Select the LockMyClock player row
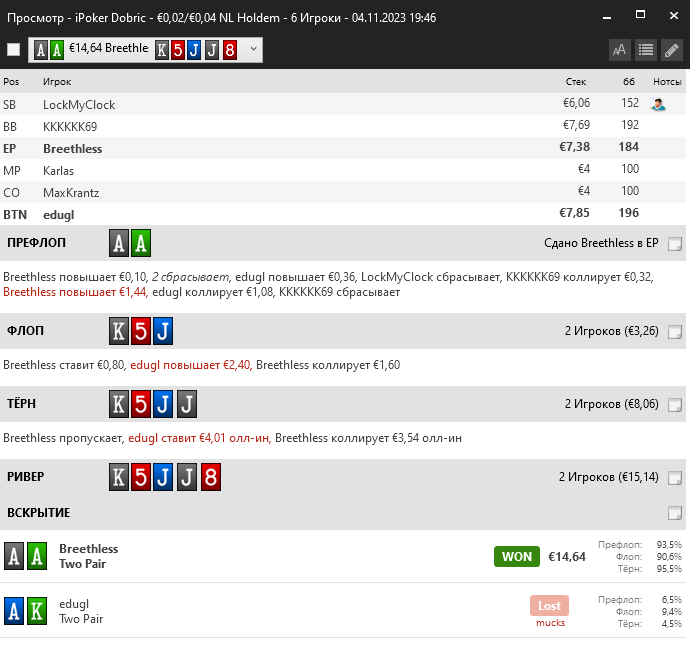This screenshot has width=690, height=651. tap(343, 104)
